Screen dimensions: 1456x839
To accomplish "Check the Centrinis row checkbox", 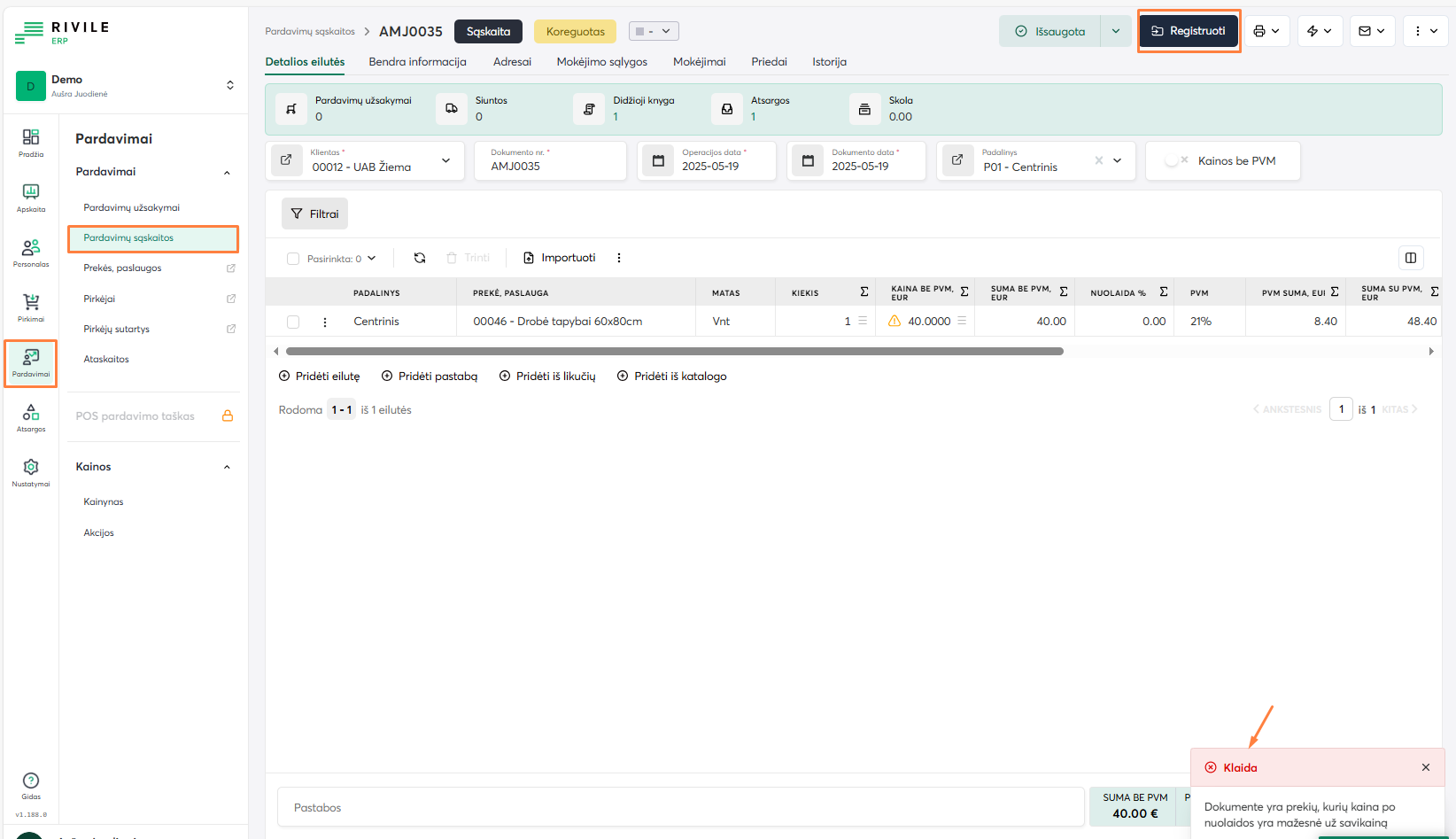I will click(293, 322).
